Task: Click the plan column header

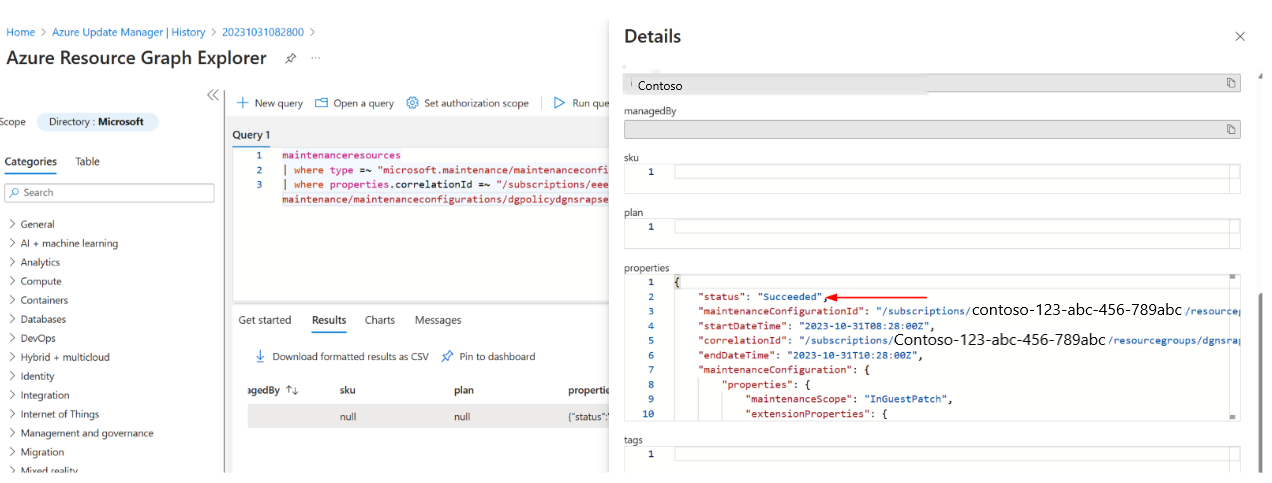Action: pos(464,390)
